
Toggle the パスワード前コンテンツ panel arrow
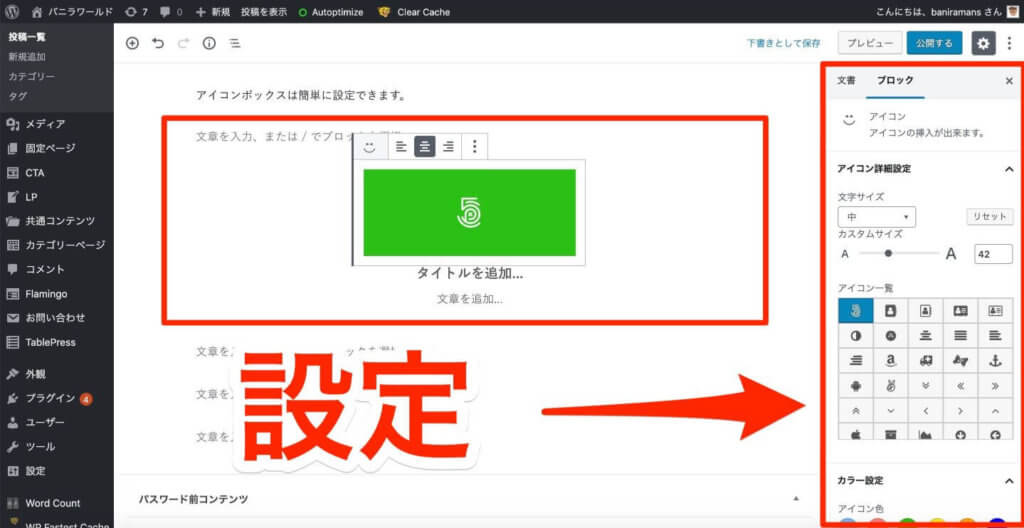click(x=795, y=499)
